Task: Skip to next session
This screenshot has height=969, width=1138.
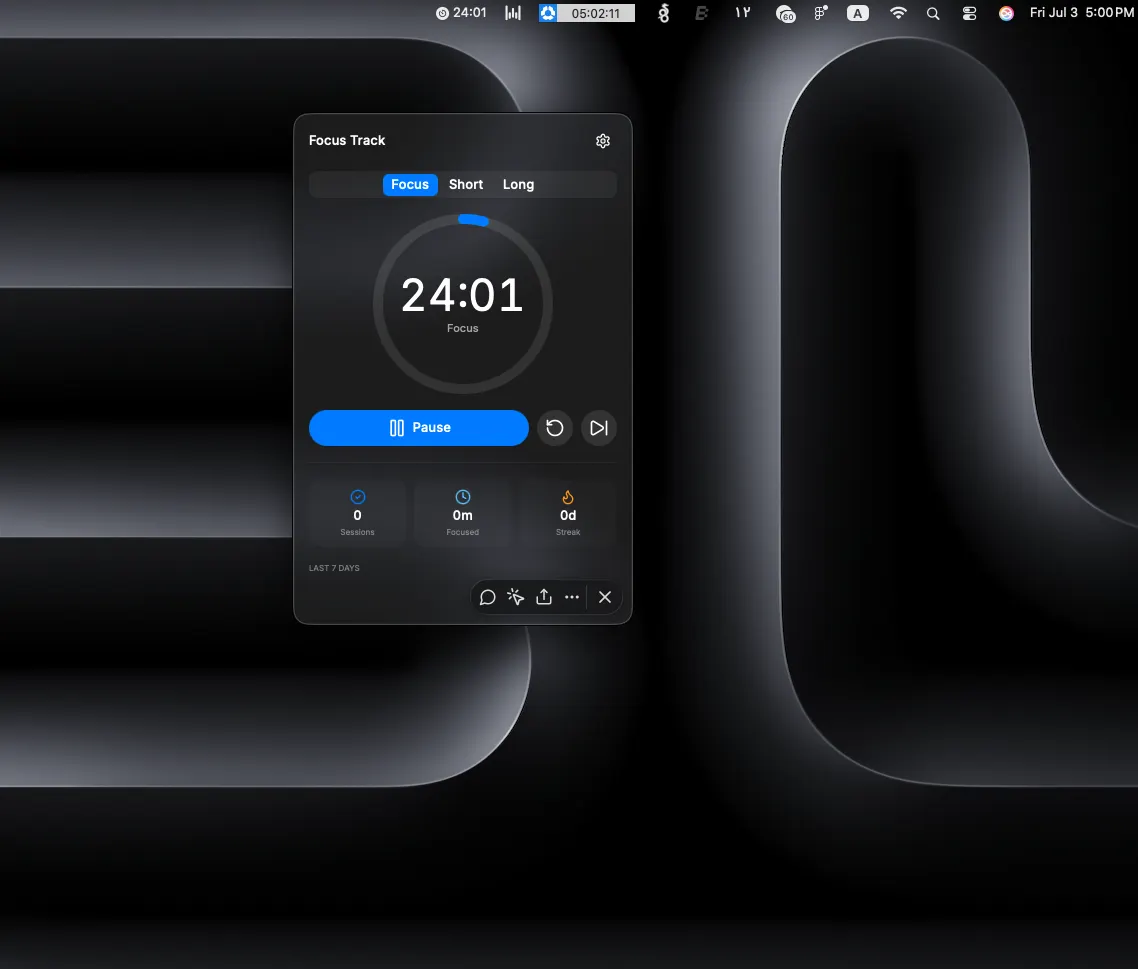Action: point(599,428)
